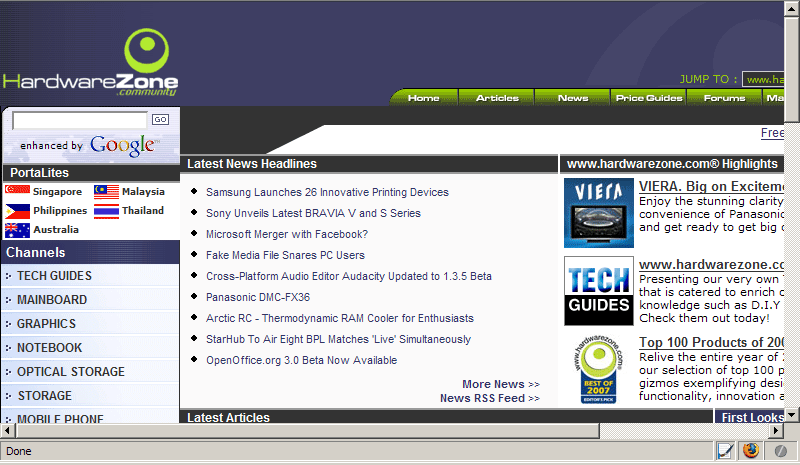Click the Firefox icon in status bar
The width and height of the screenshot is (800, 465).
751,451
